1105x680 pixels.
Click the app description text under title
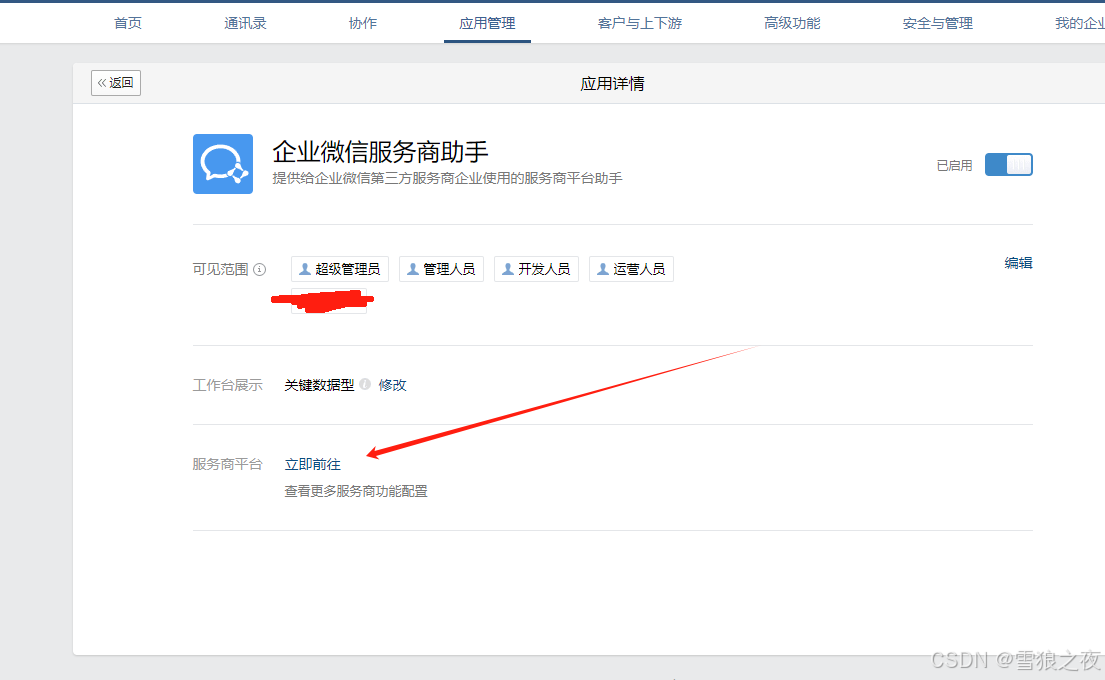[x=447, y=178]
